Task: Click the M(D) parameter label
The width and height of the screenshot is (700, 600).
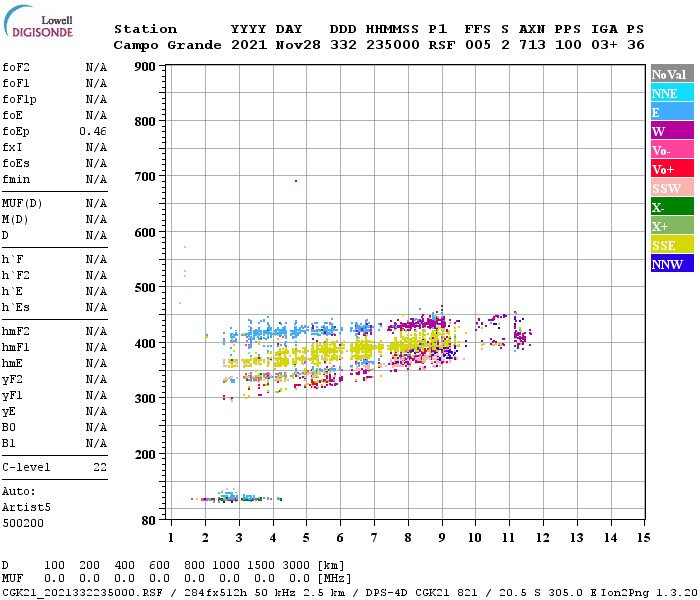Action: pyautogui.click(x=15, y=220)
